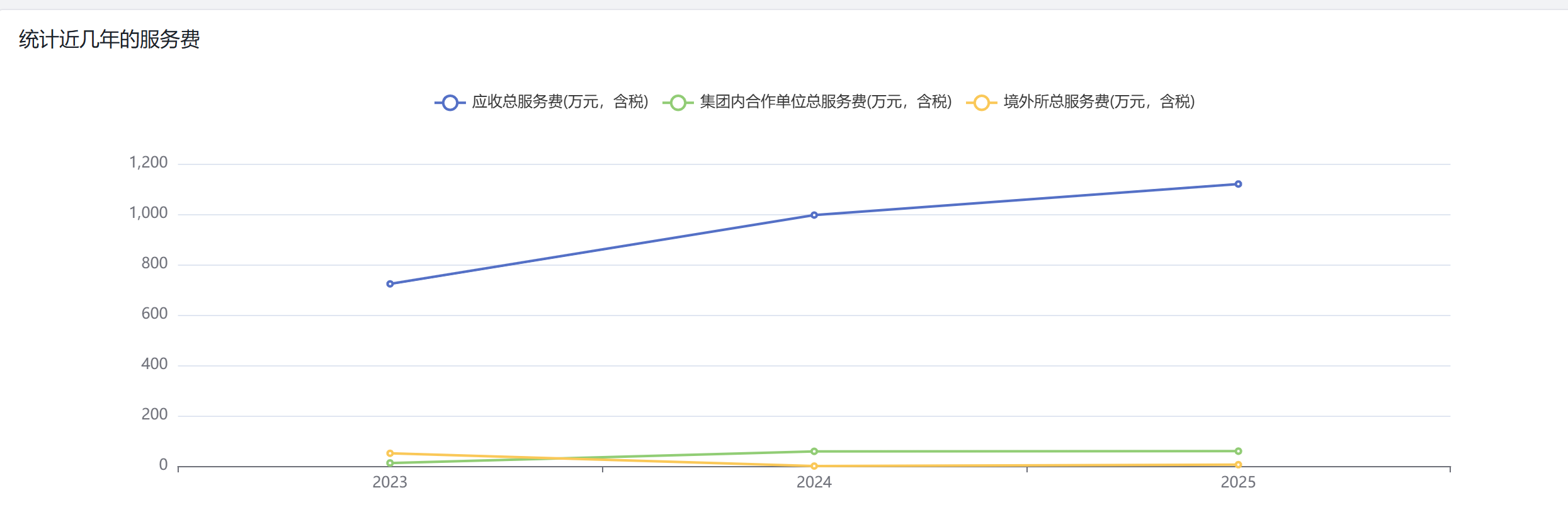Pick the yellow data point for 2024

pos(814,466)
